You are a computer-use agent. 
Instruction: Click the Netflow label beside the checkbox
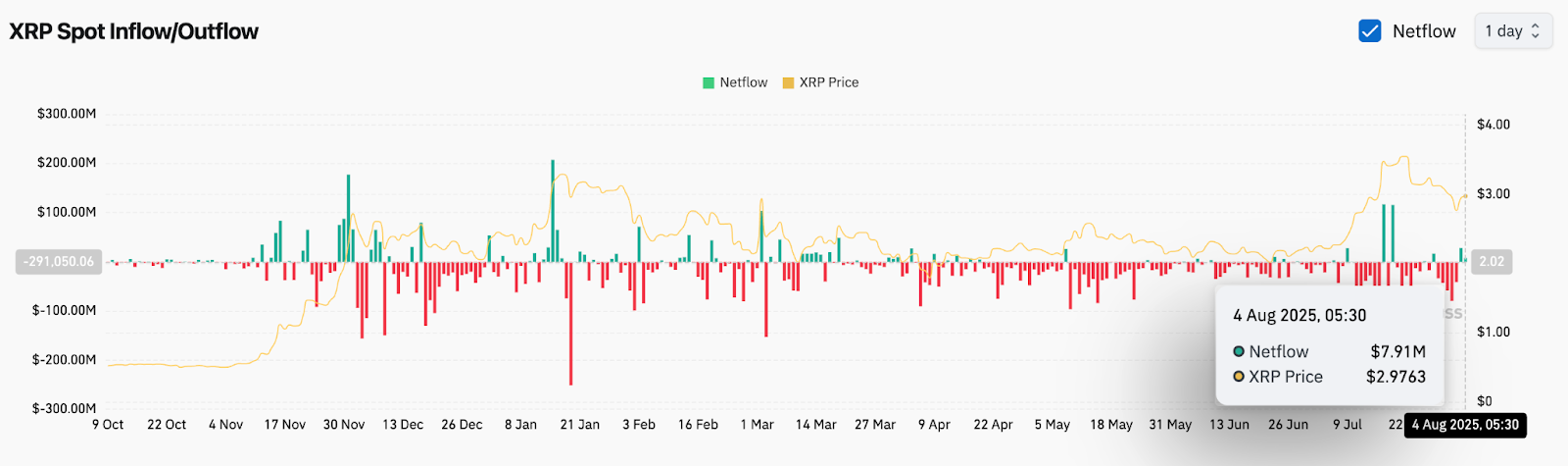pyautogui.click(x=1424, y=31)
